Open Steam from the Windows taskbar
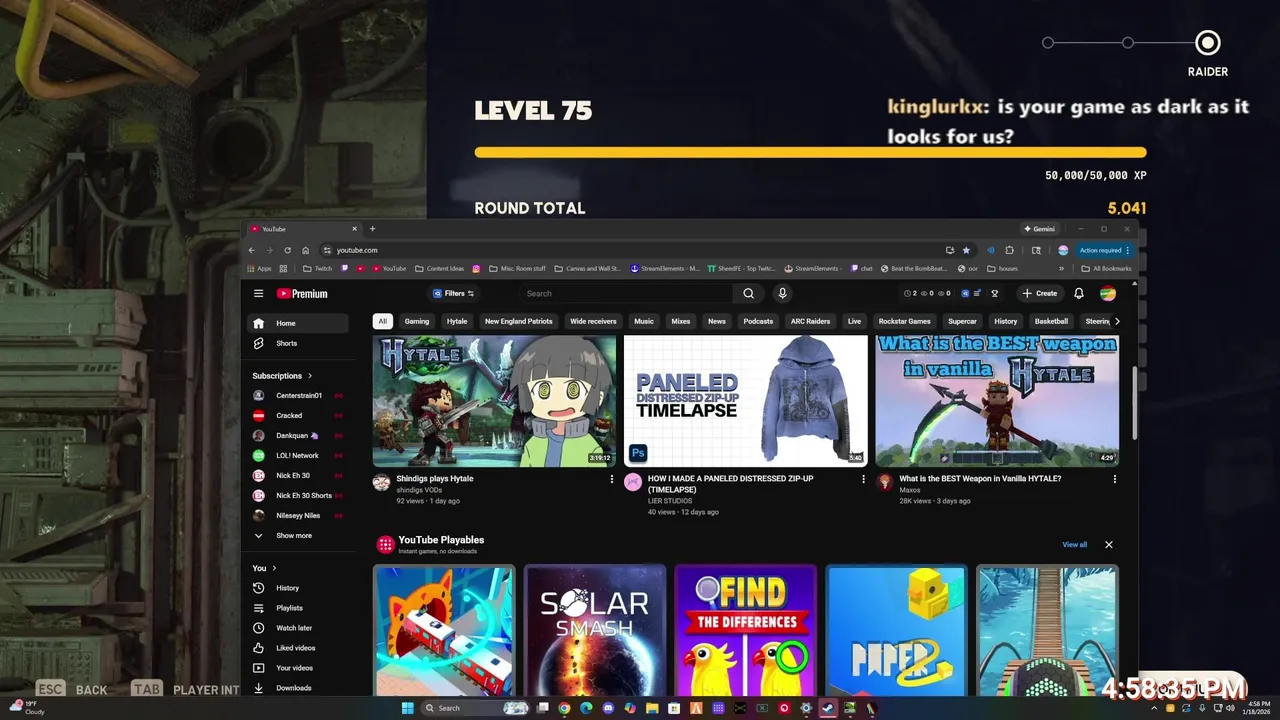The width and height of the screenshot is (1280, 720). click(828, 708)
